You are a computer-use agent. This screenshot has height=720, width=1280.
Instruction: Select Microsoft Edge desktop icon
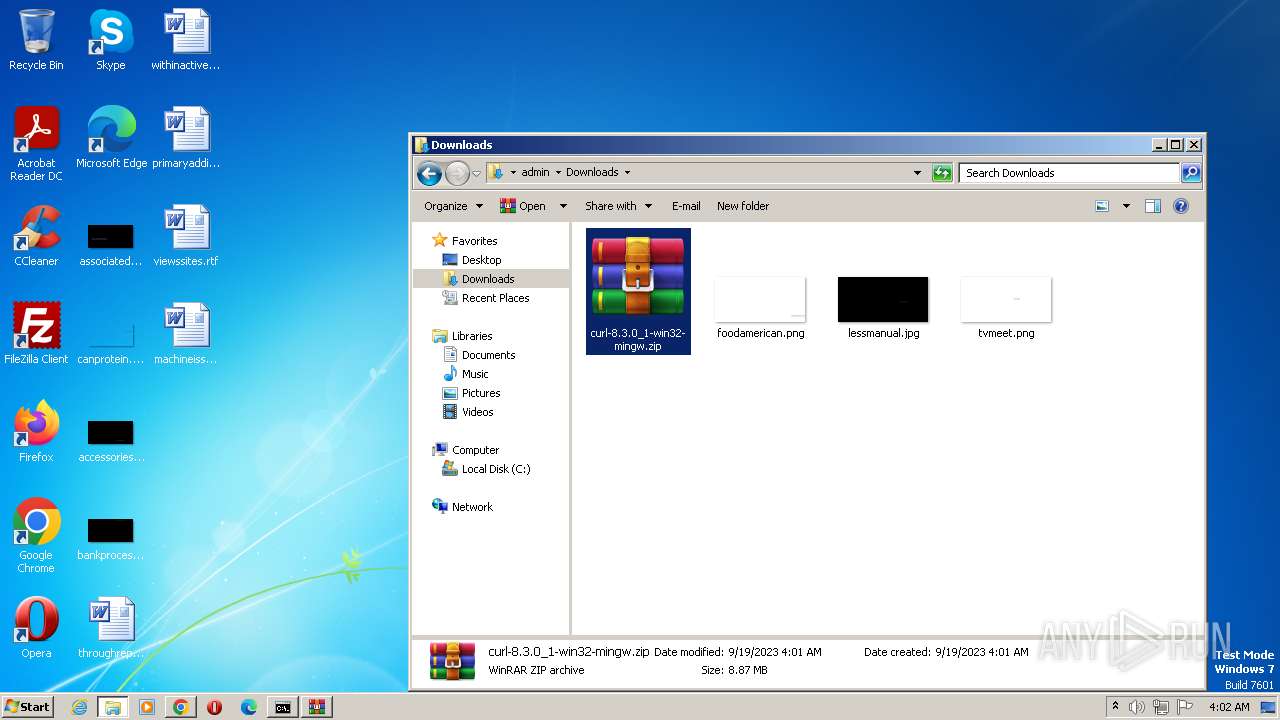(111, 138)
